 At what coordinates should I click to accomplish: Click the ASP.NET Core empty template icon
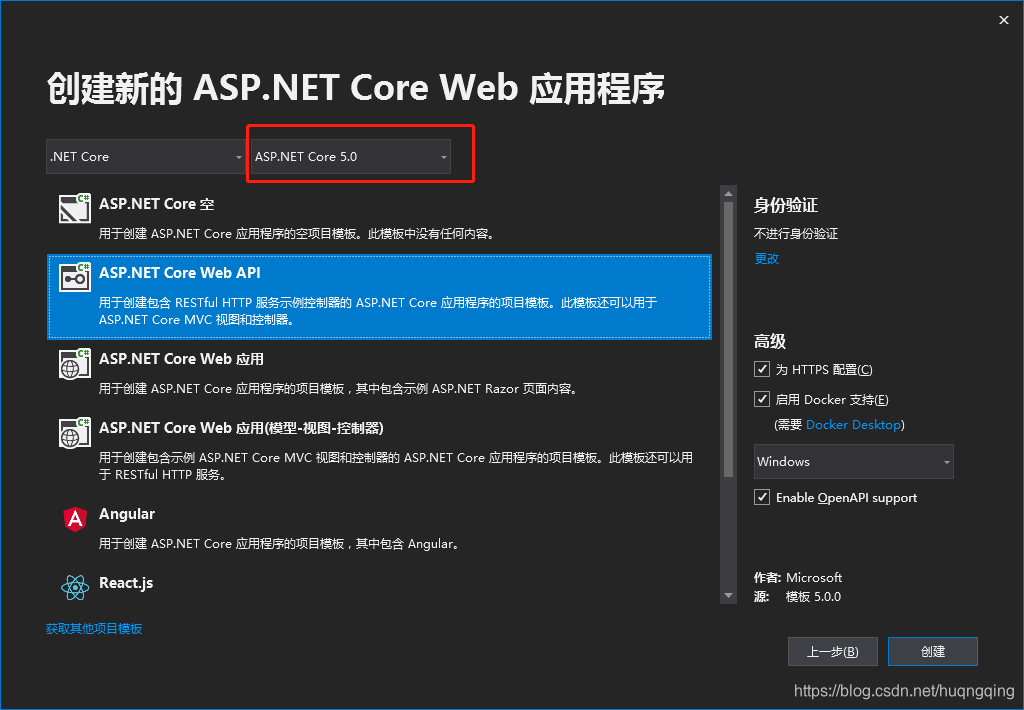(x=74, y=208)
